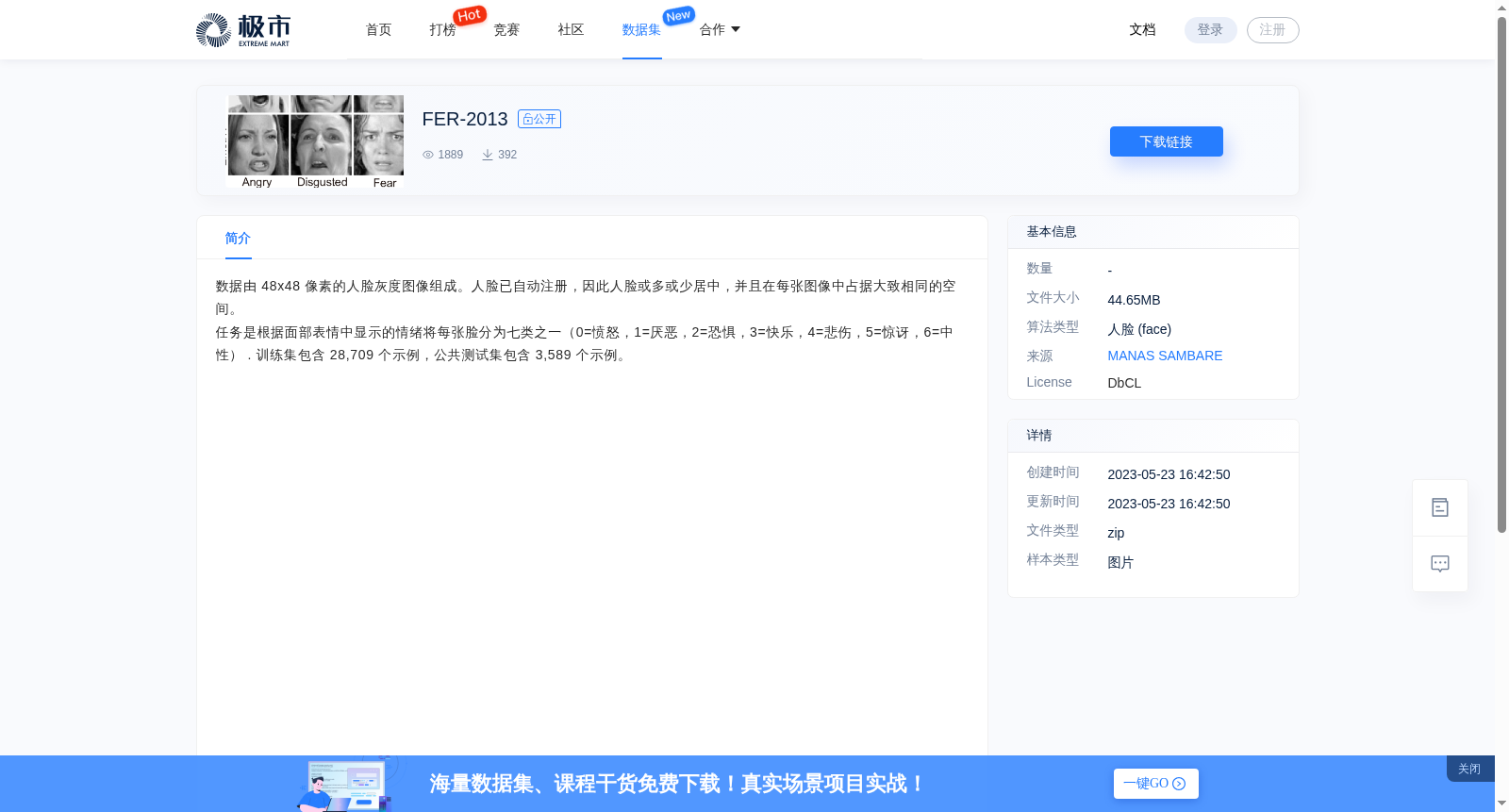
Task: Click the 更新时间 timestamp value
Action: click(x=1169, y=504)
